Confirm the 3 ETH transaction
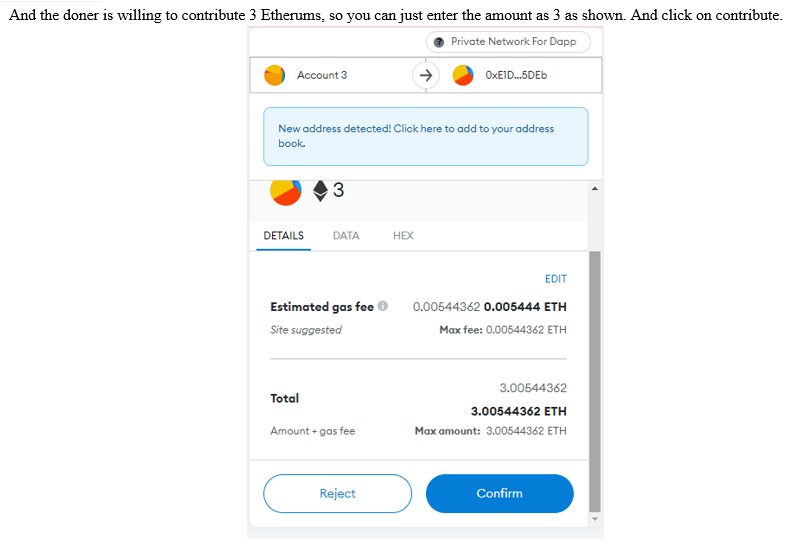The height and width of the screenshot is (545, 792). 499,494
